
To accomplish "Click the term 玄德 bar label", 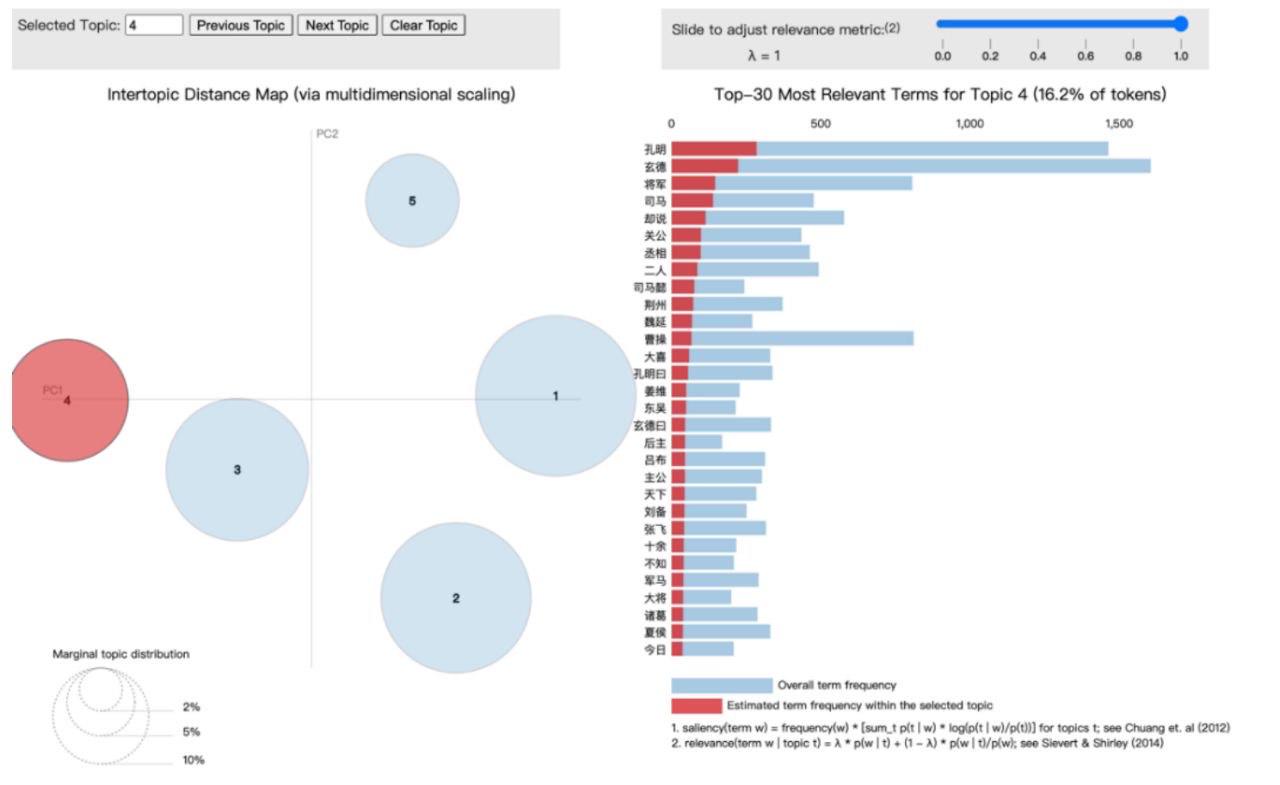I will click(655, 167).
